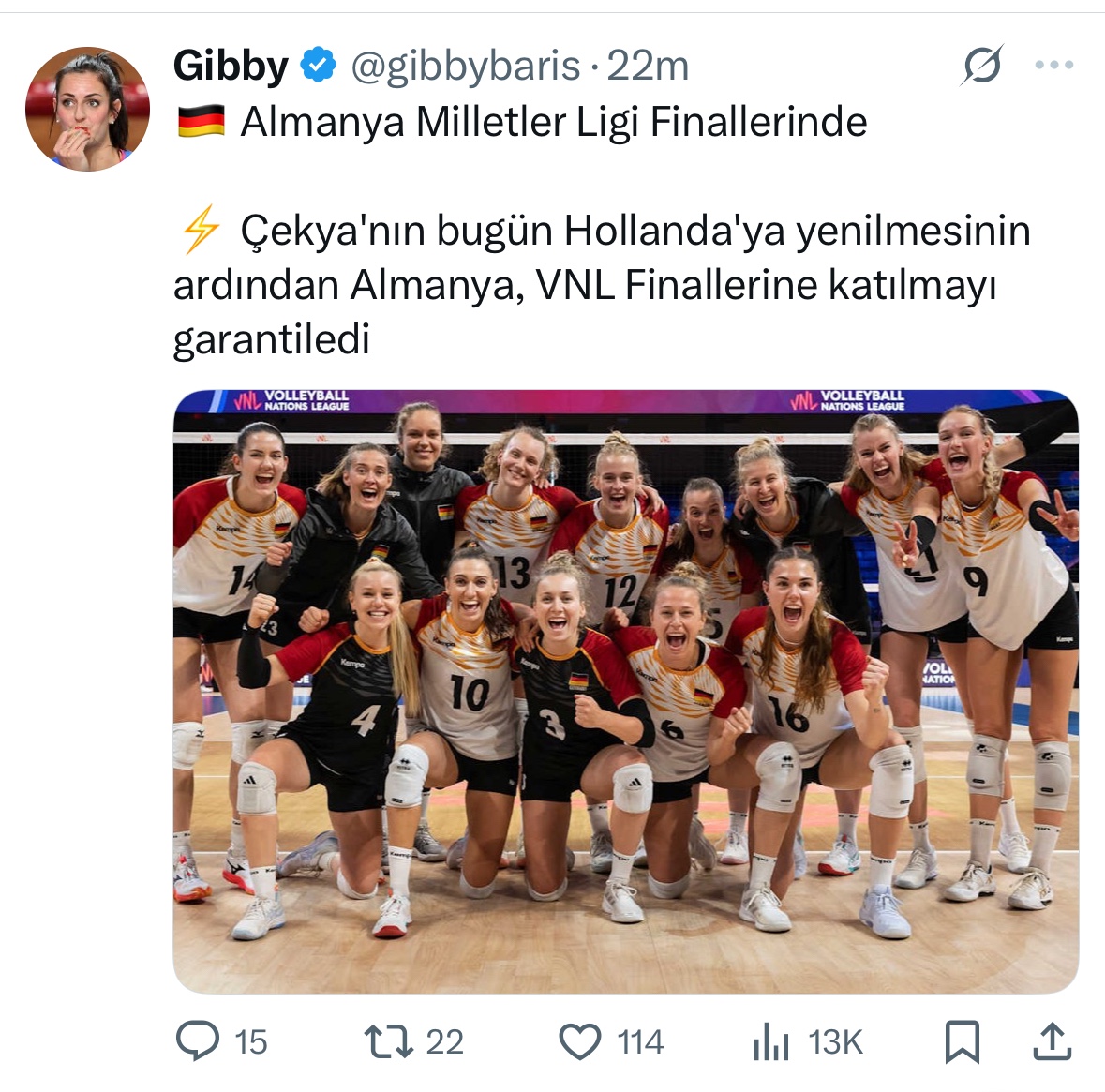Image resolution: width=1105 pixels, height=1092 pixels.
Task: Click the 22 reposts count
Action: point(444,1042)
